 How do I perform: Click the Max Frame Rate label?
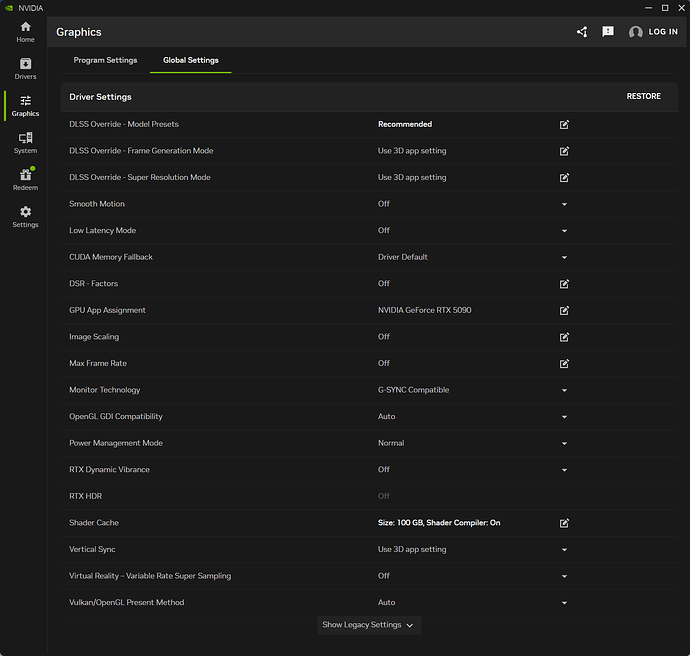tap(98, 363)
